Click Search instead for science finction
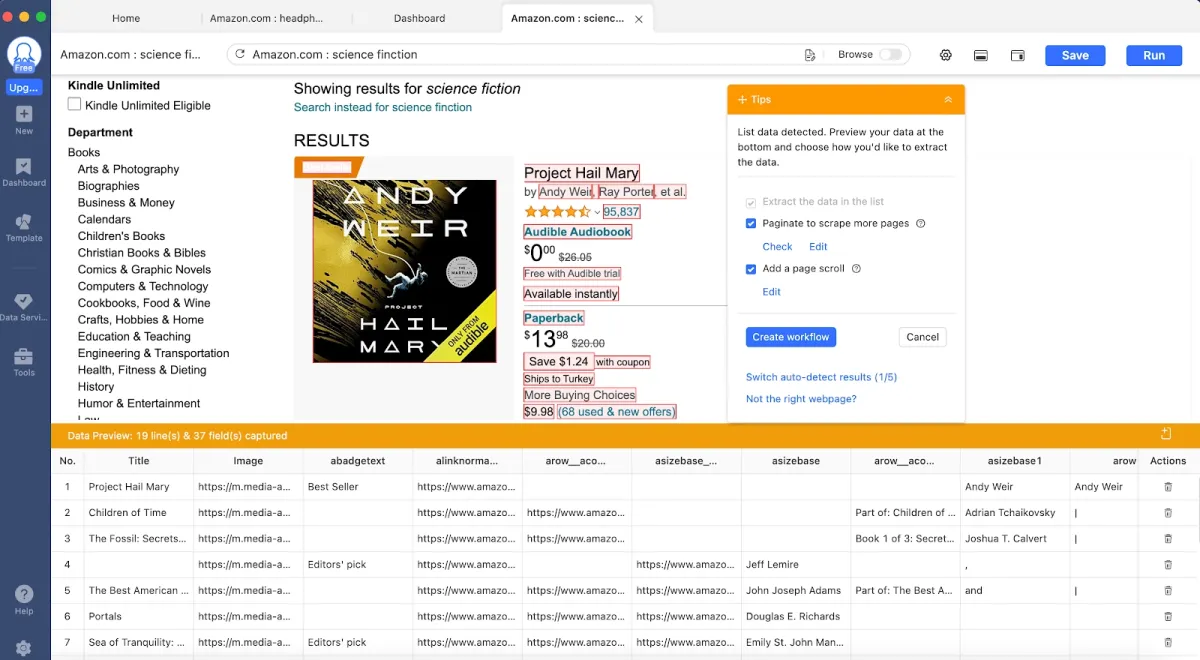Screen dimensions: 1200x660 click(x=383, y=107)
